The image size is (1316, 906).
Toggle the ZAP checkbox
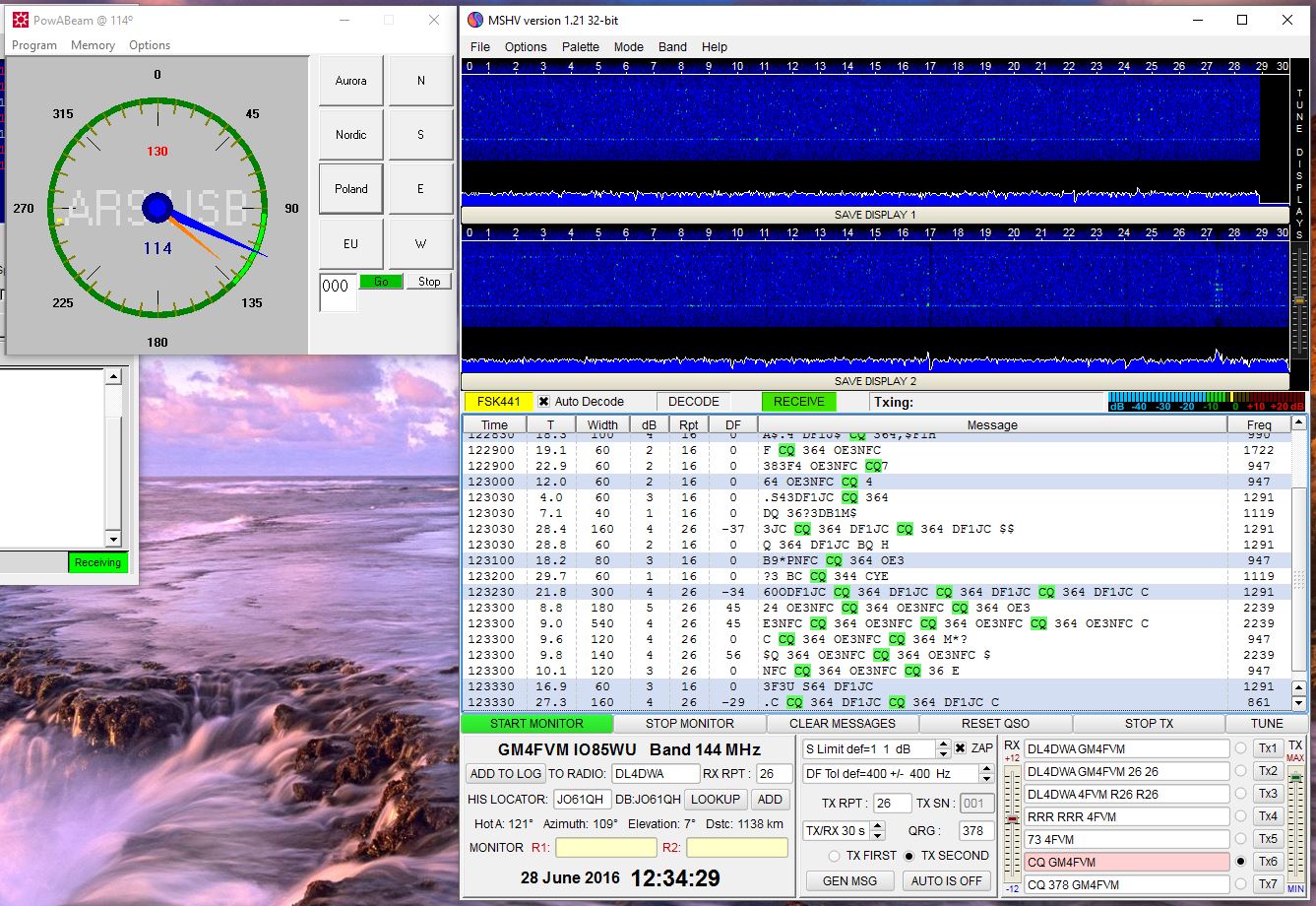tap(961, 748)
